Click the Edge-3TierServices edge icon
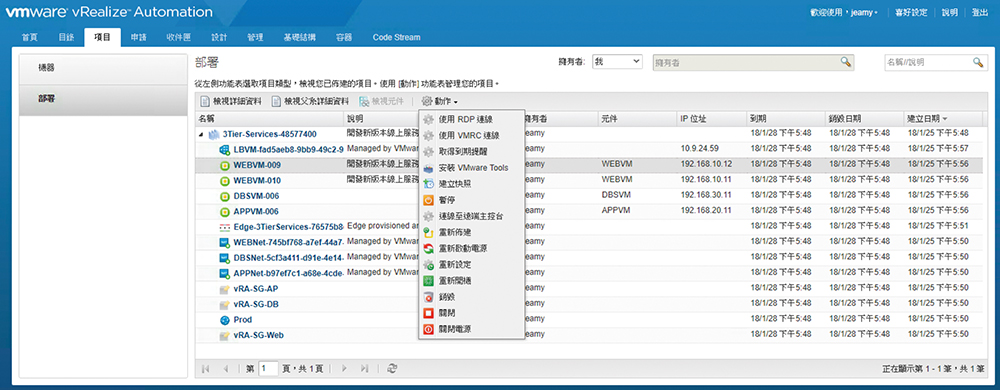This screenshot has width=1000, height=390. [224, 227]
